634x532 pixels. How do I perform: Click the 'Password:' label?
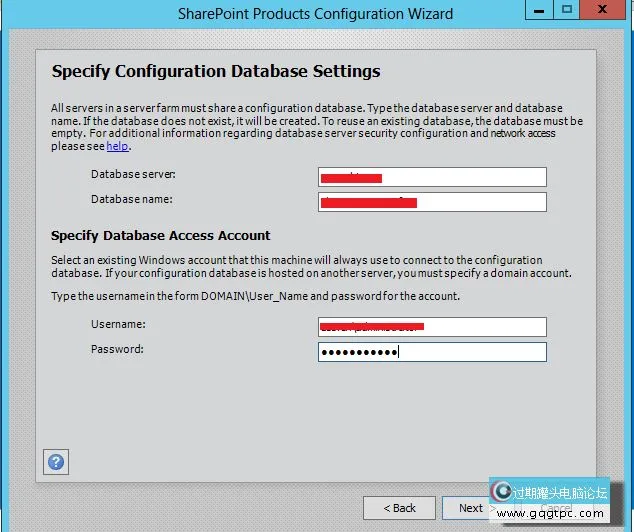pyautogui.click(x=117, y=349)
